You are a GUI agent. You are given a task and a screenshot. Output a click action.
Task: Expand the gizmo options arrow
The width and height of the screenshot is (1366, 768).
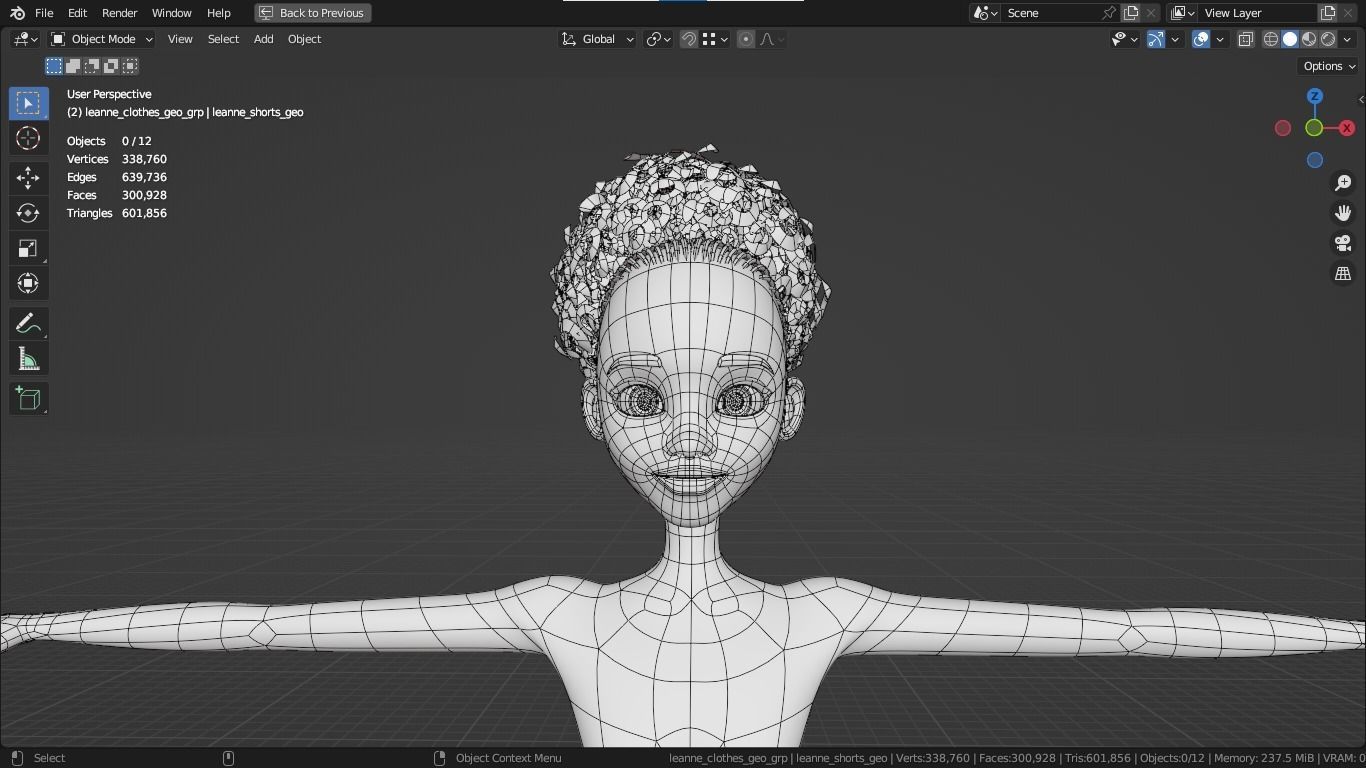[1175, 39]
